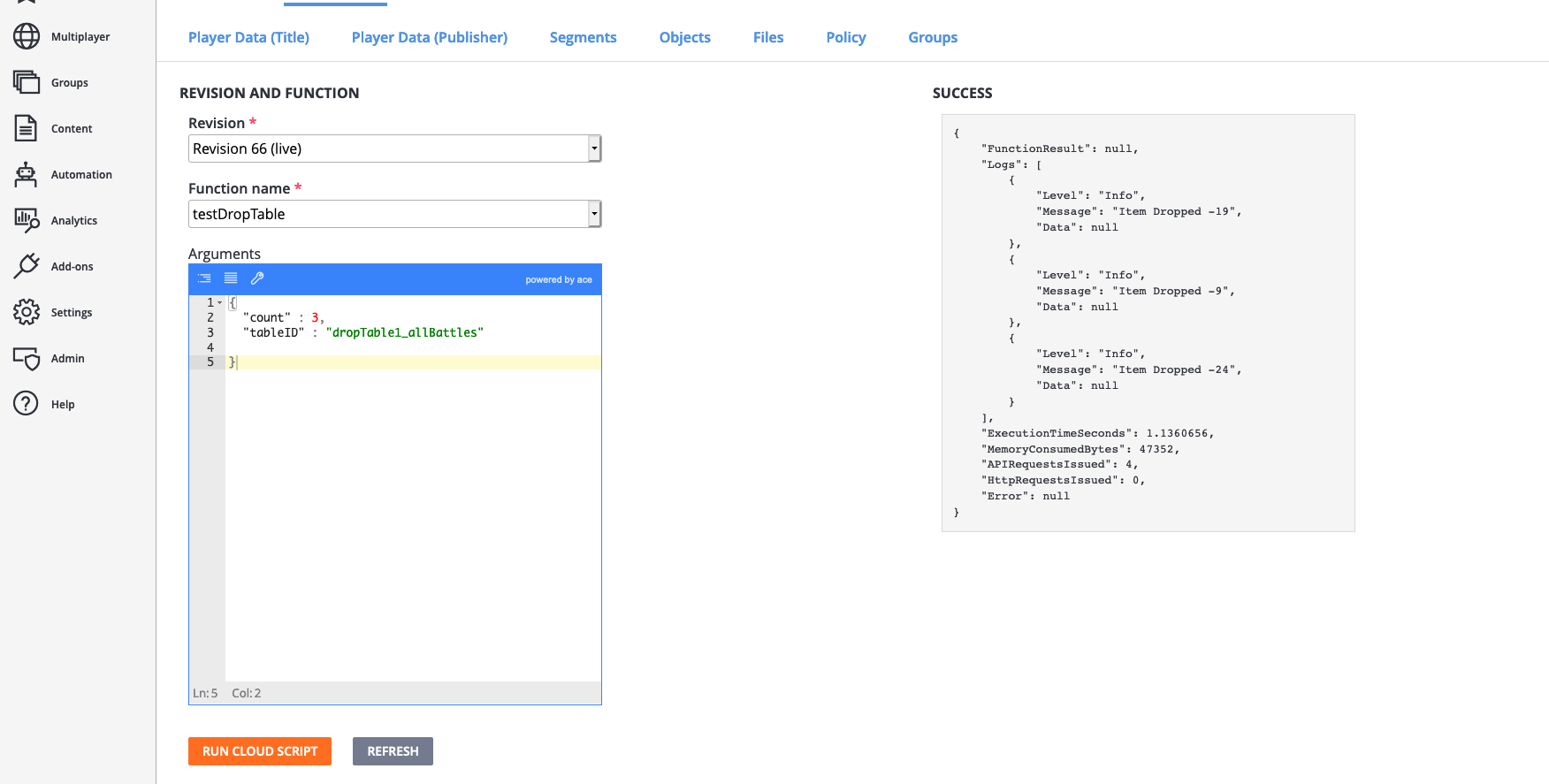1549x784 pixels.
Task: Click the "Item Dropped -24" log message
Action: 1174,369
